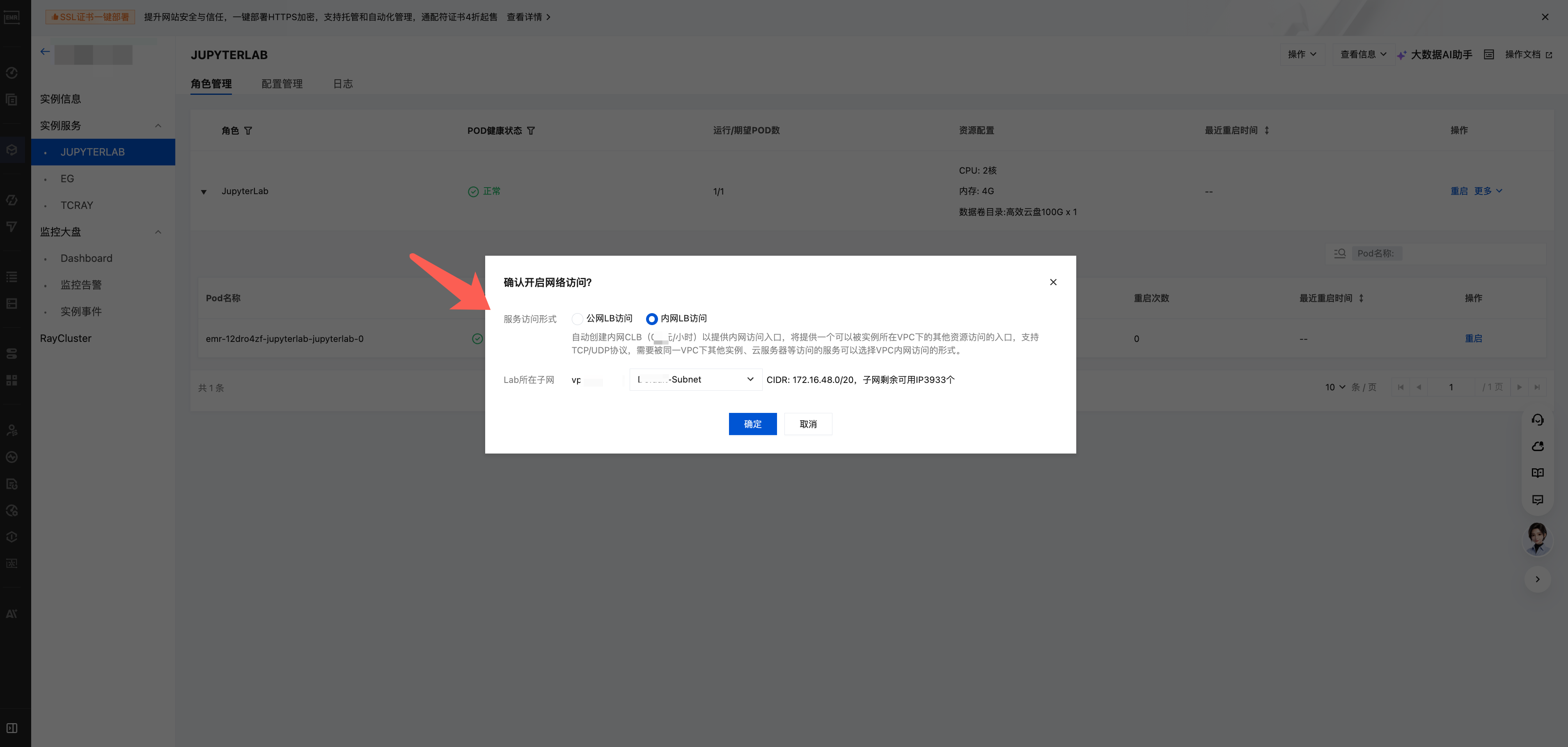1568x747 pixels.
Task: Click the highlighted cube icon in dark sidebar
Action: 11,150
